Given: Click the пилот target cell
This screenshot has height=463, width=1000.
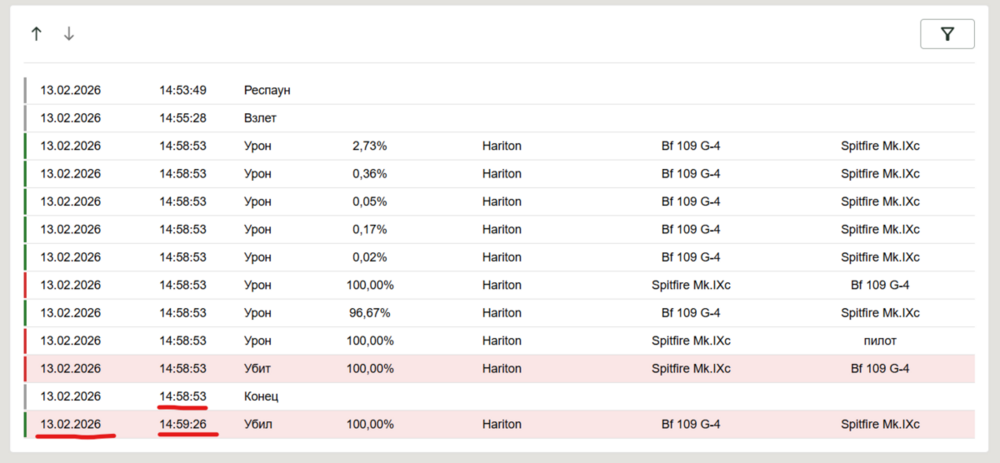Looking at the screenshot, I should (x=879, y=341).
